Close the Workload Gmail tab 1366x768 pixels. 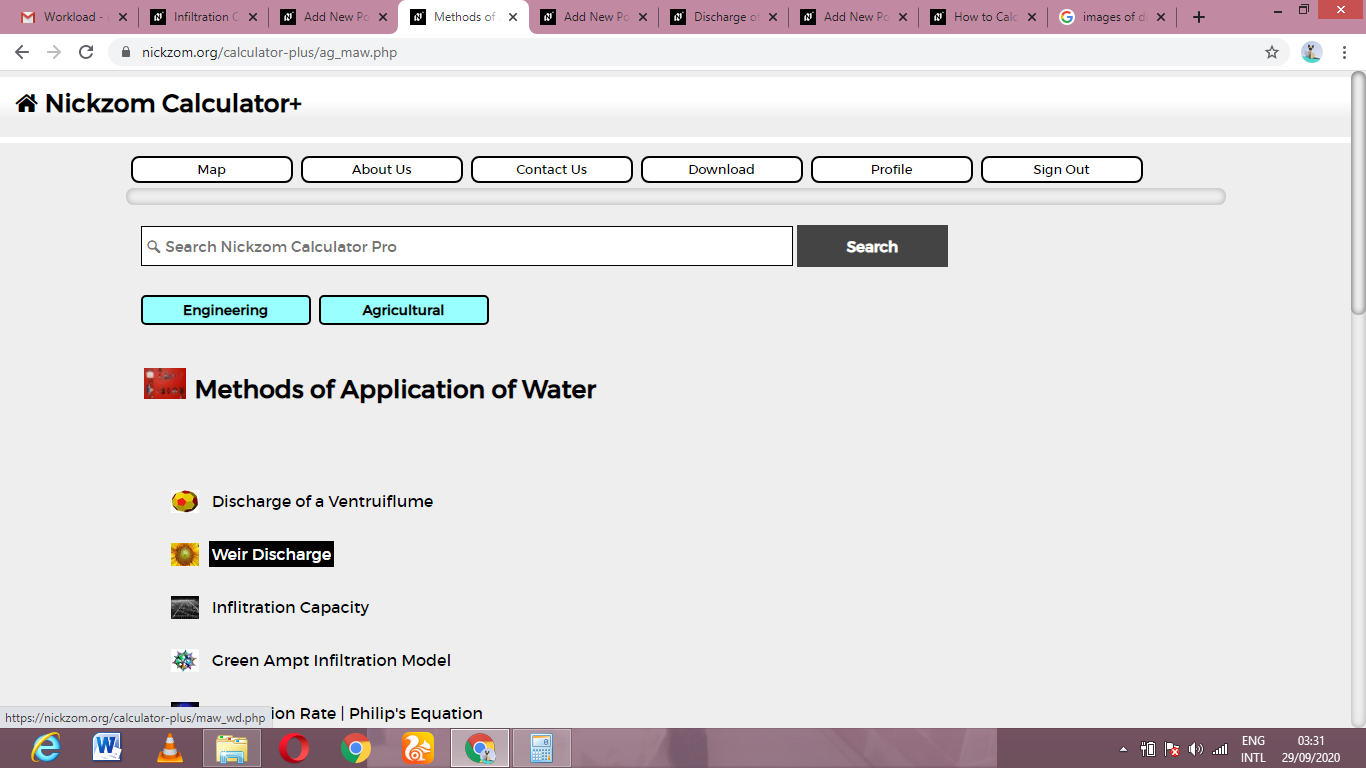tap(123, 17)
